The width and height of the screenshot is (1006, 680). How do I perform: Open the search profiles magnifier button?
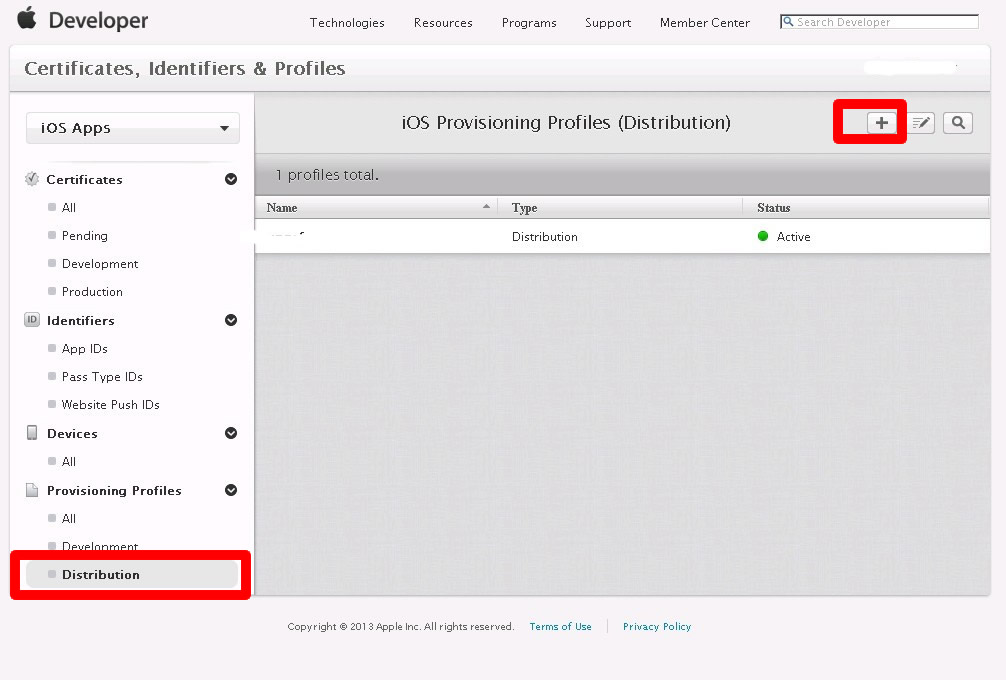(x=958, y=123)
